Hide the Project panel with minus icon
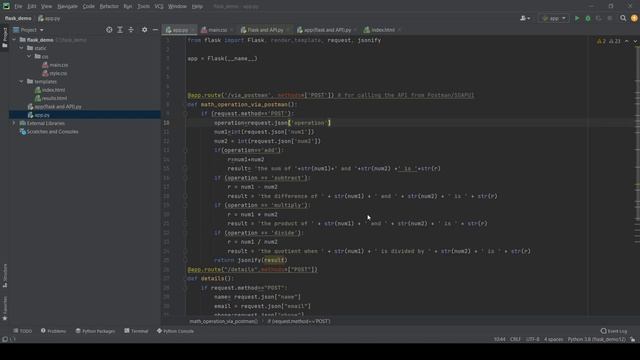The image size is (640, 360). (155, 30)
